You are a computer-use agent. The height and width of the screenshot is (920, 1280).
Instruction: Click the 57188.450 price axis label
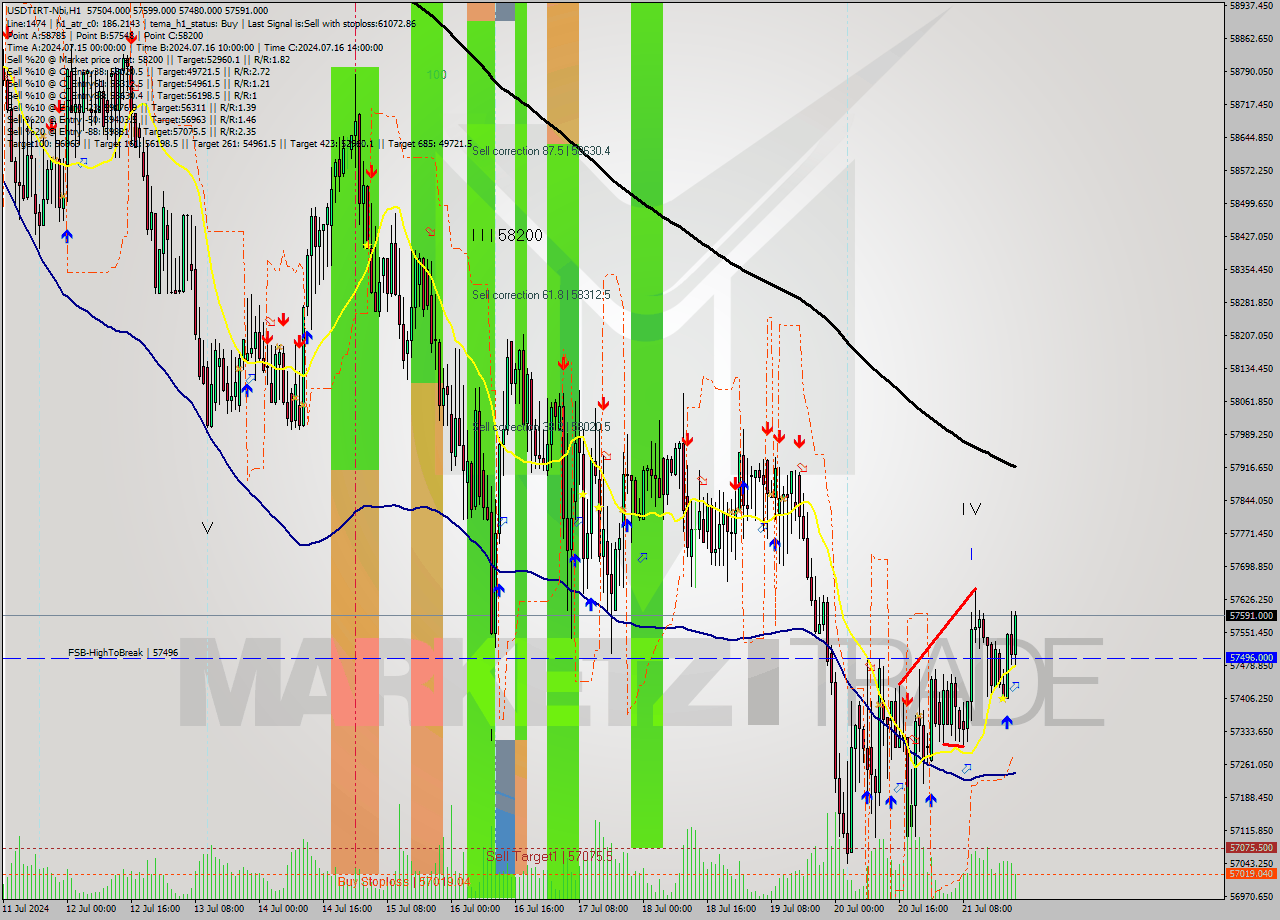tap(1253, 797)
